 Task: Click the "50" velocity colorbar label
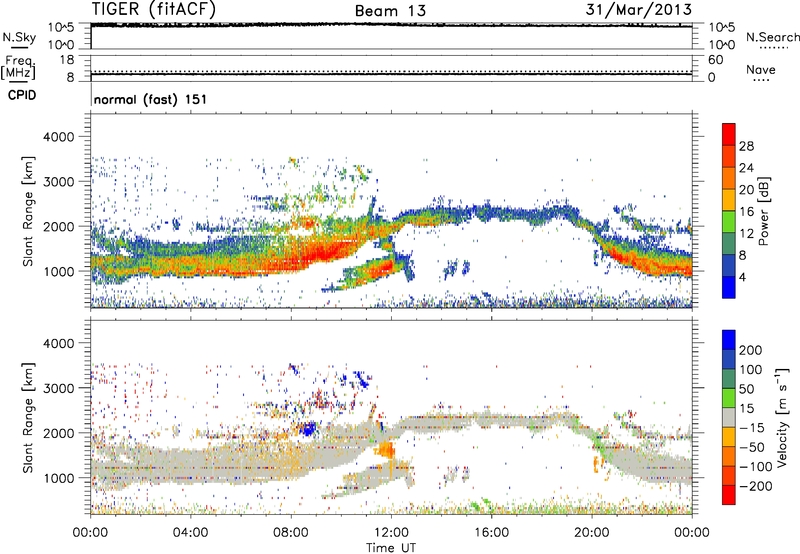746,389
